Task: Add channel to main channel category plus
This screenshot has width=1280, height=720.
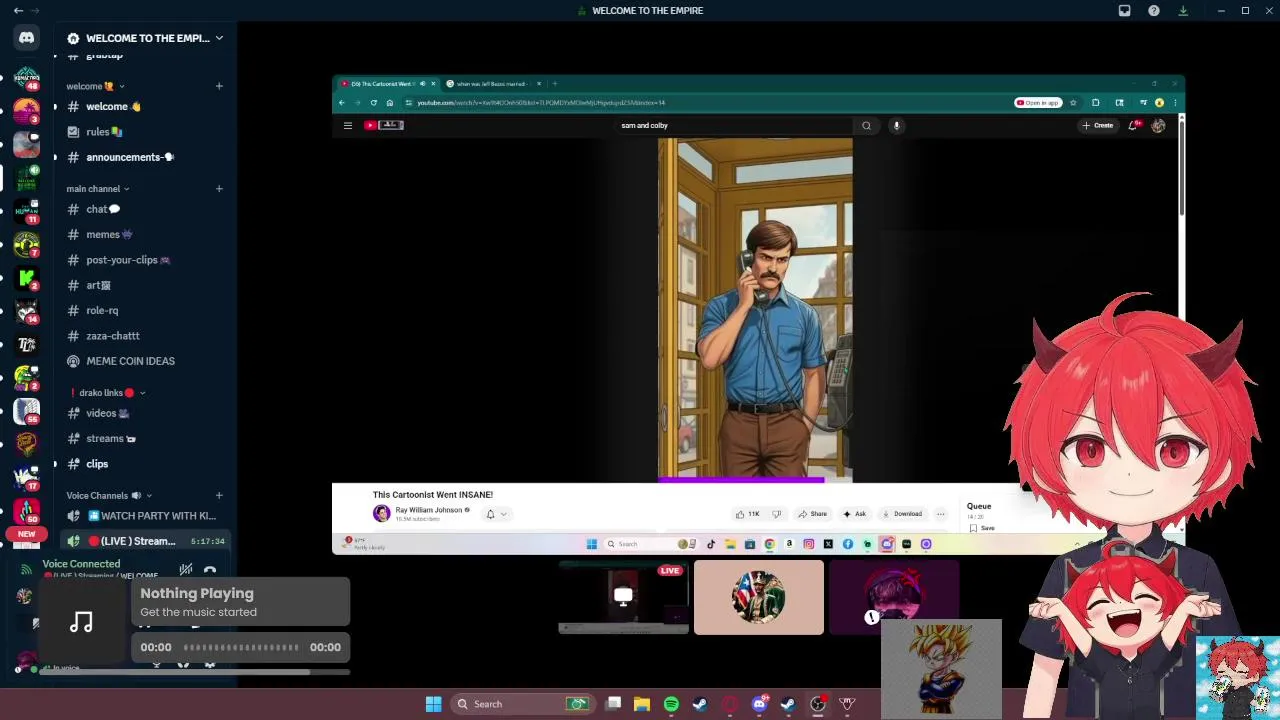Action: pos(219,188)
